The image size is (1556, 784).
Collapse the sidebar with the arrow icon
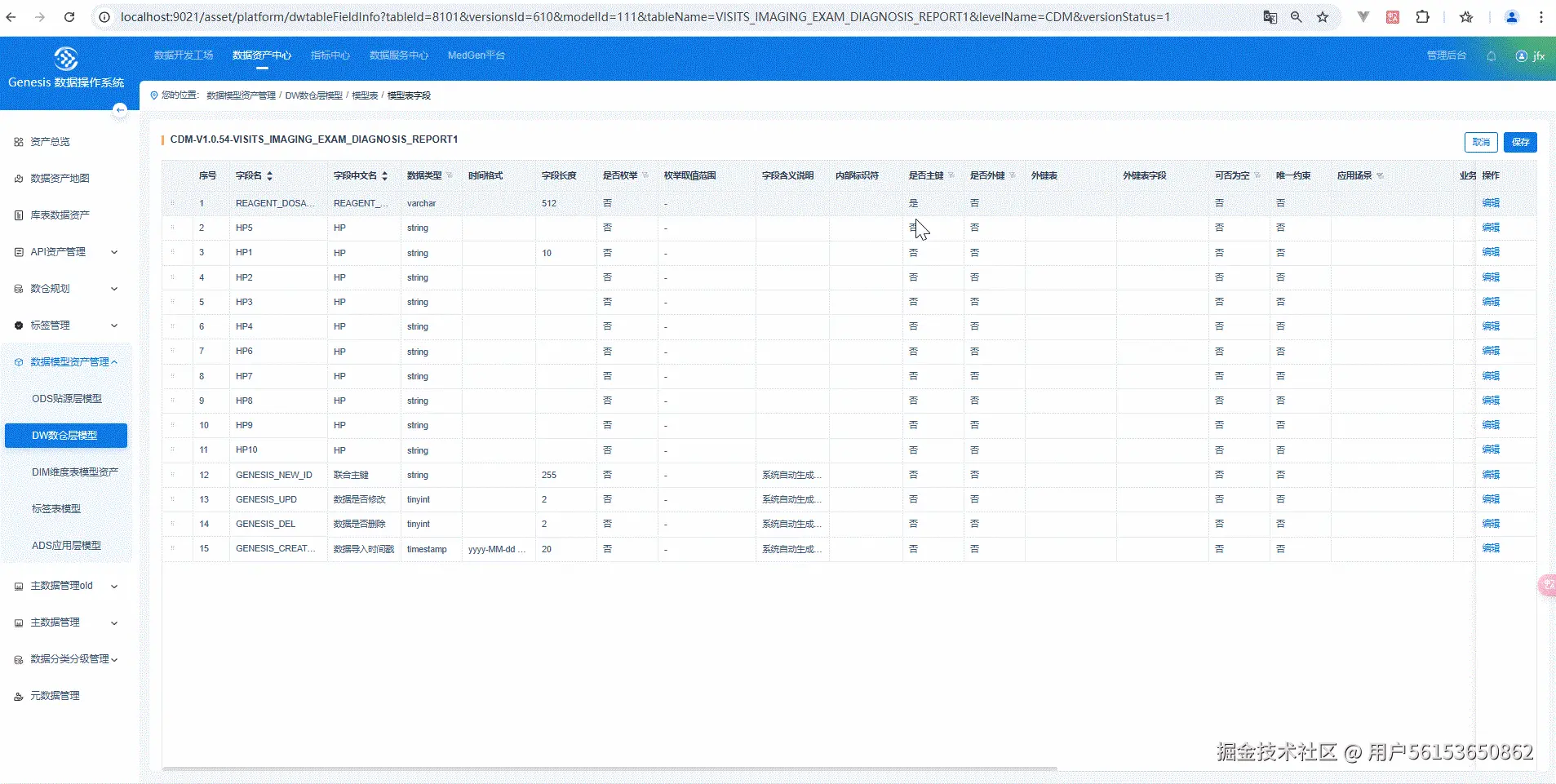click(120, 109)
